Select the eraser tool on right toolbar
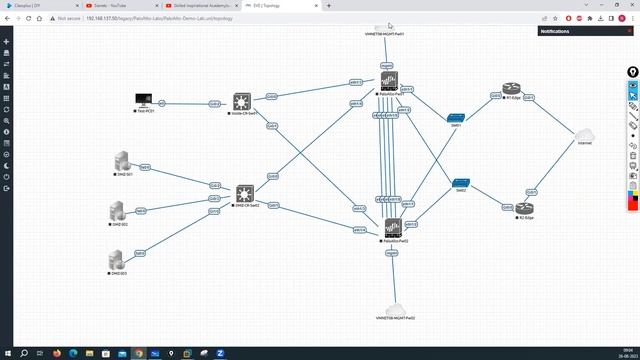 click(633, 126)
